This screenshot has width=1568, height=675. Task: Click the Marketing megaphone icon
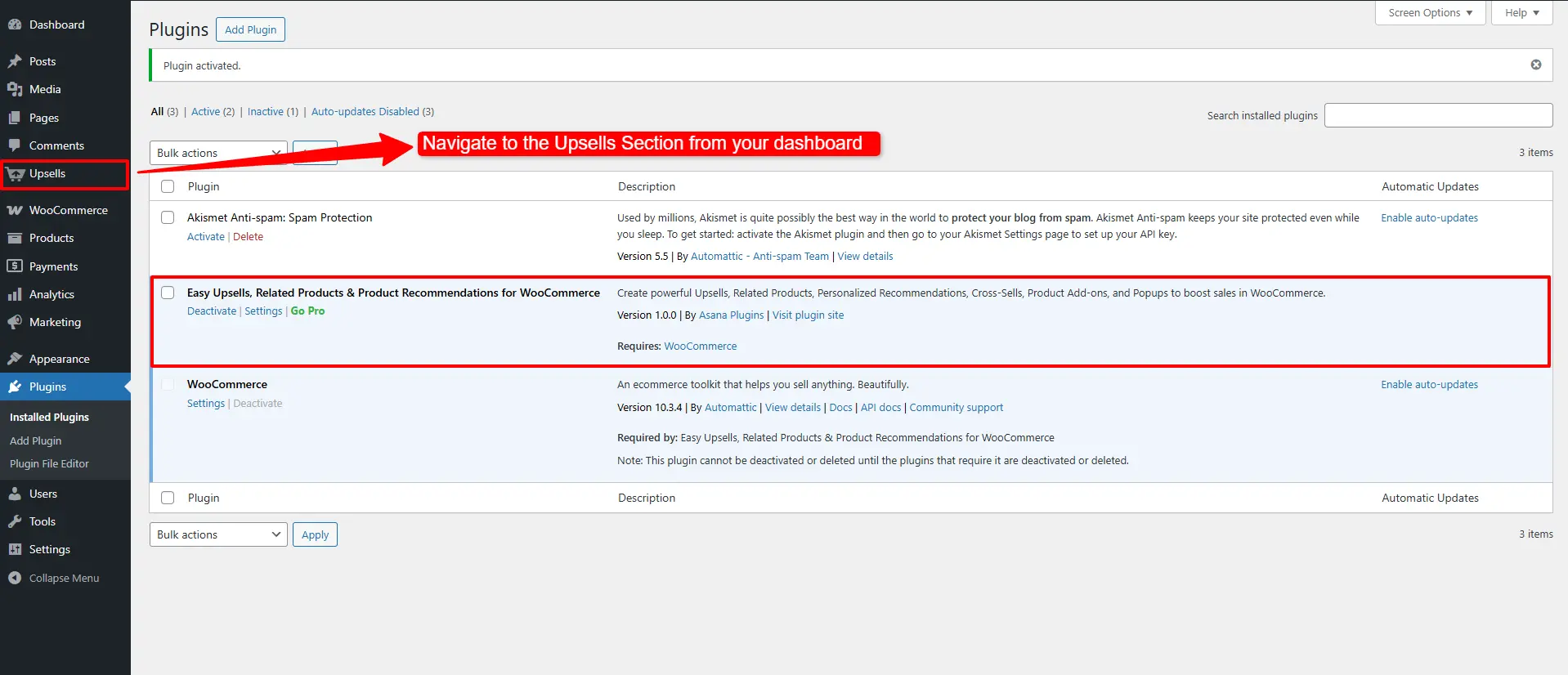15,322
